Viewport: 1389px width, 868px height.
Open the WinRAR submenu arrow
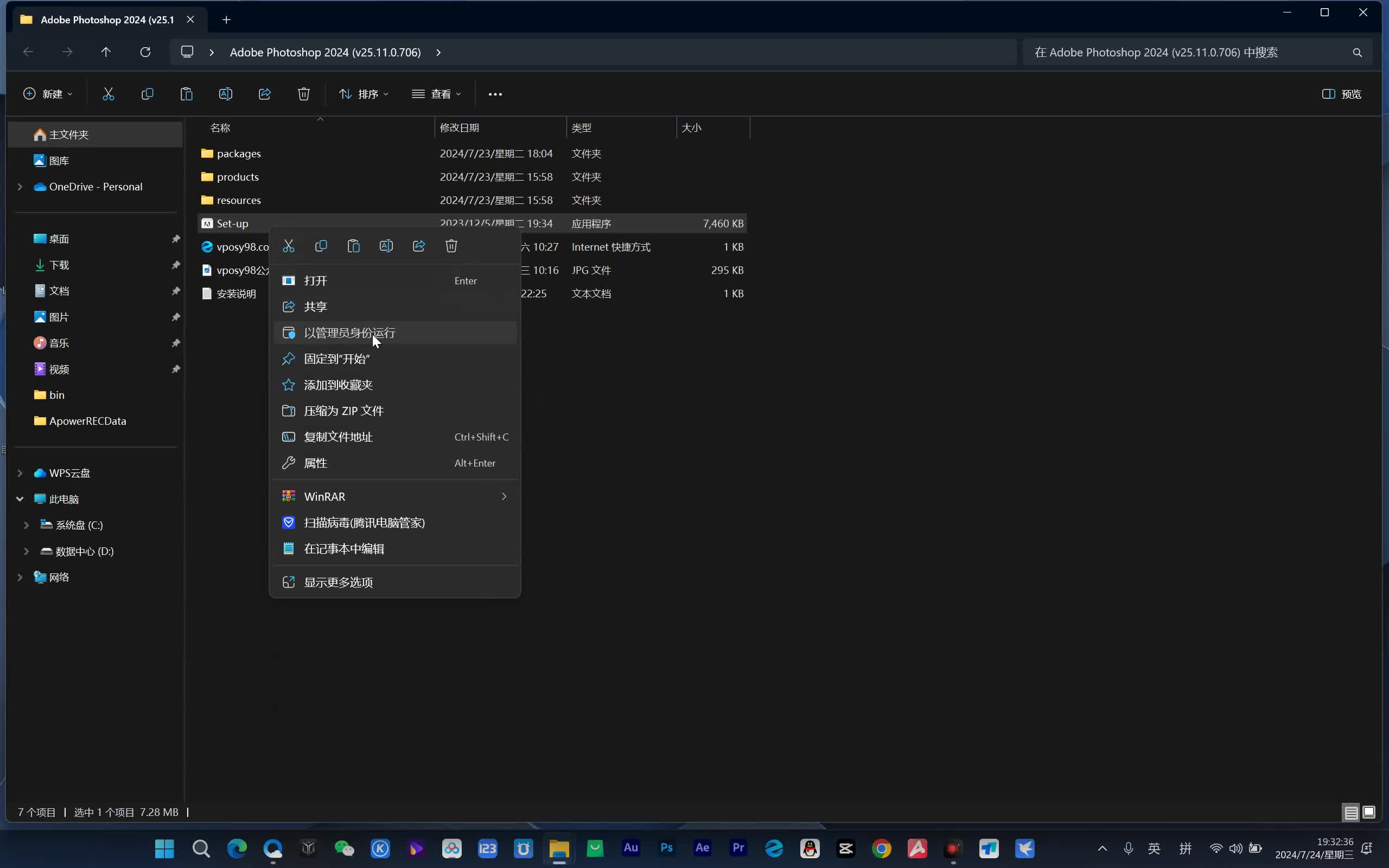[504, 496]
